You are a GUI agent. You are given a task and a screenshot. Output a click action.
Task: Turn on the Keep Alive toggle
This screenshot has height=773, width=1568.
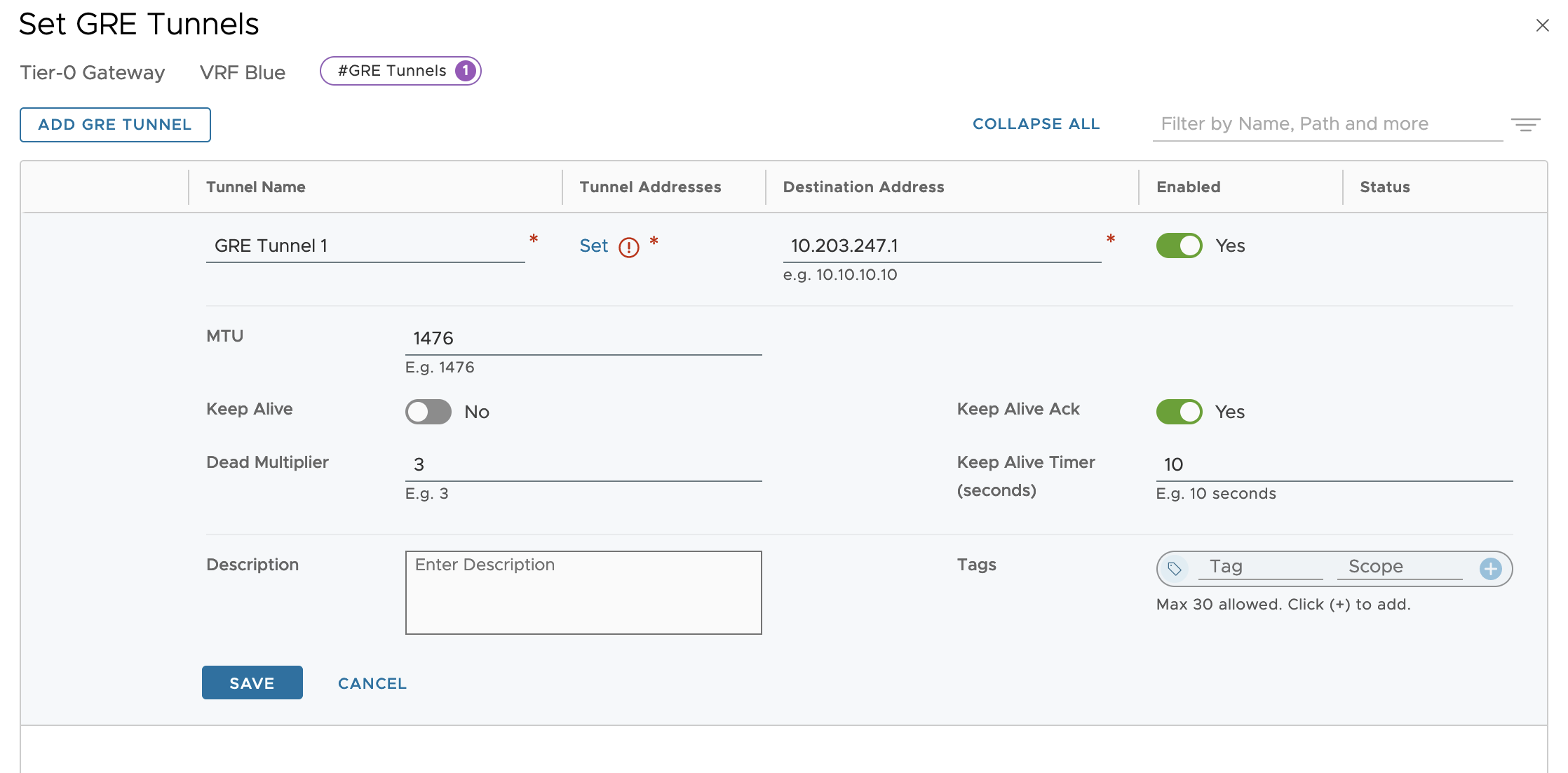click(428, 412)
